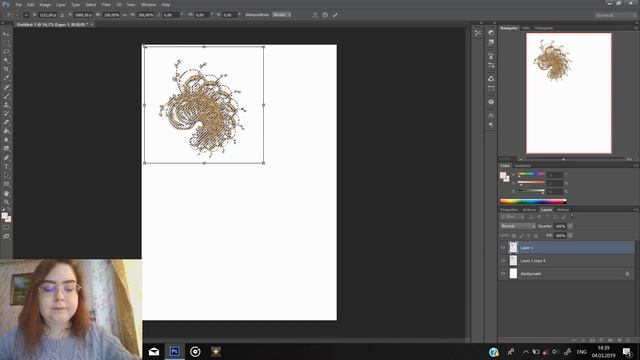Select the Zoom tool in the toolbox
The height and width of the screenshot is (360, 640).
[x=6, y=202]
